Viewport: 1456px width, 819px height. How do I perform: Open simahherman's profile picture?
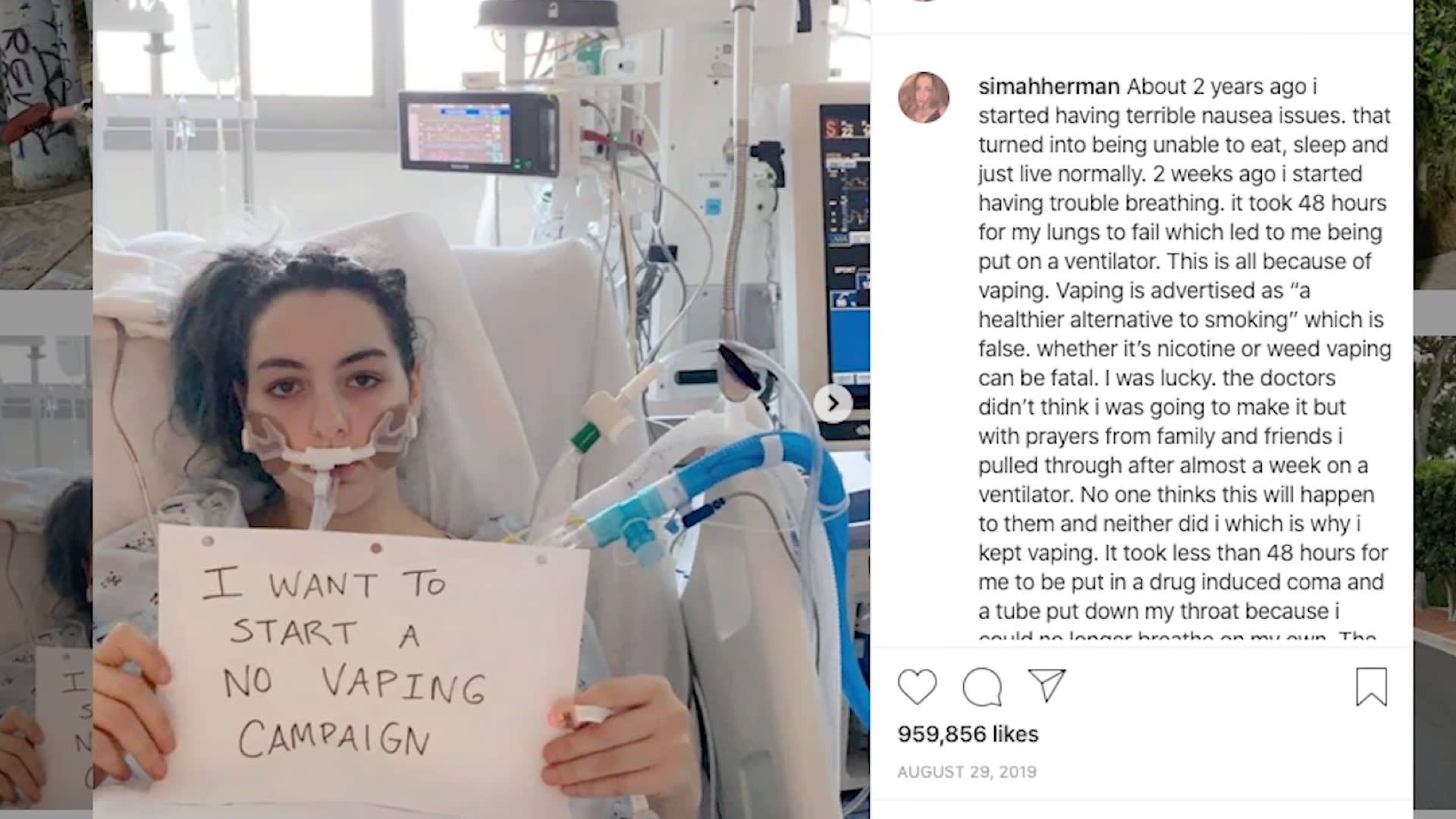click(924, 98)
